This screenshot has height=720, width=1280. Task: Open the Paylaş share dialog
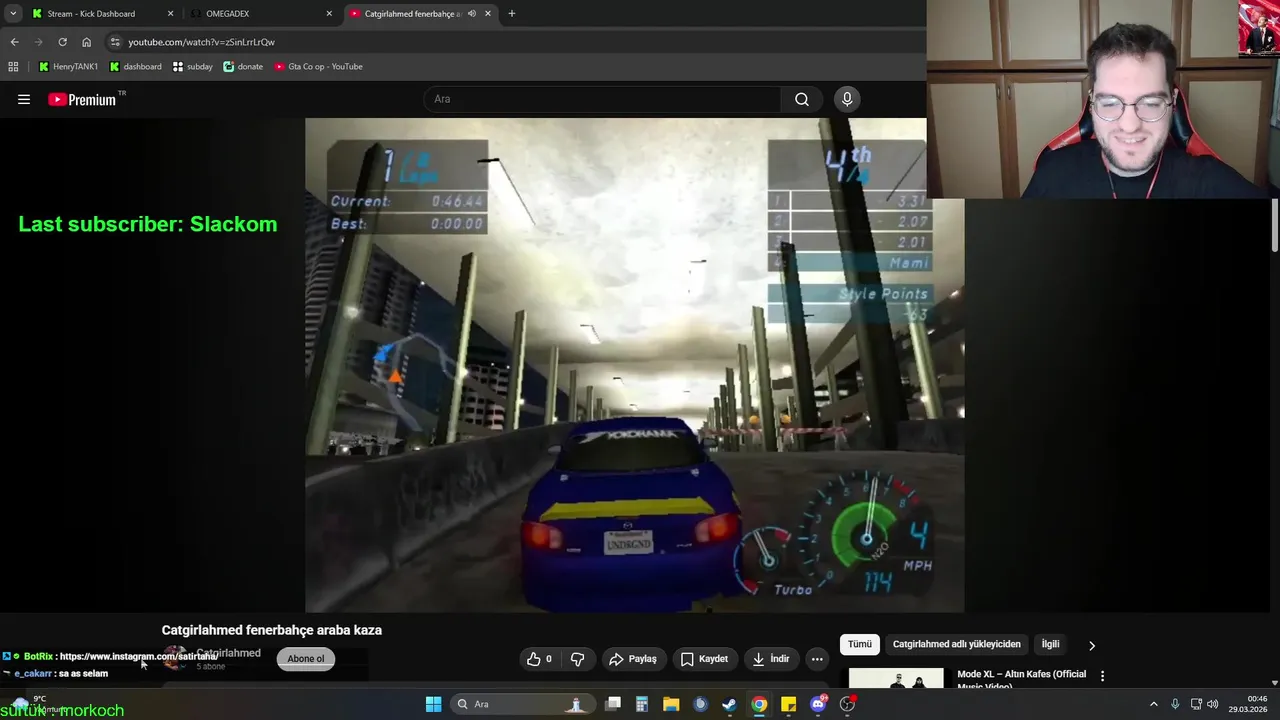633,659
